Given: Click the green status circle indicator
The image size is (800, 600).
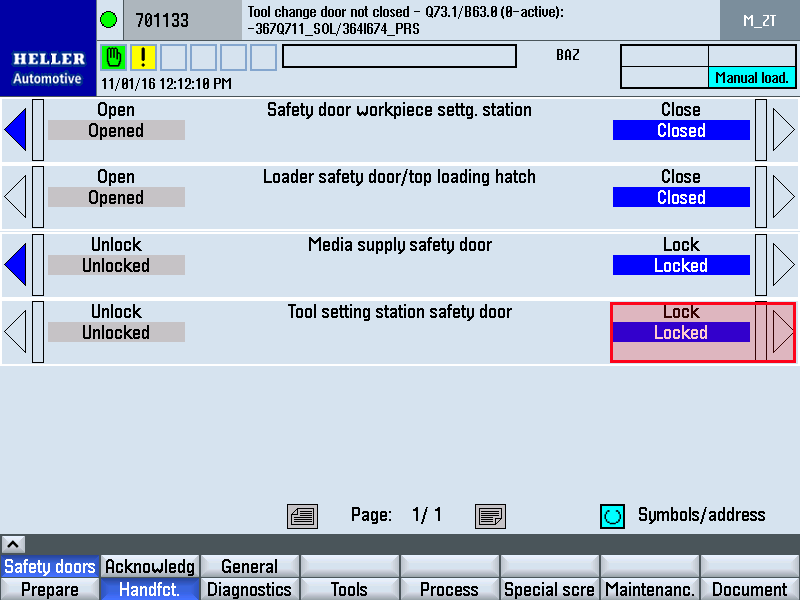Looking at the screenshot, I should (x=109, y=19).
